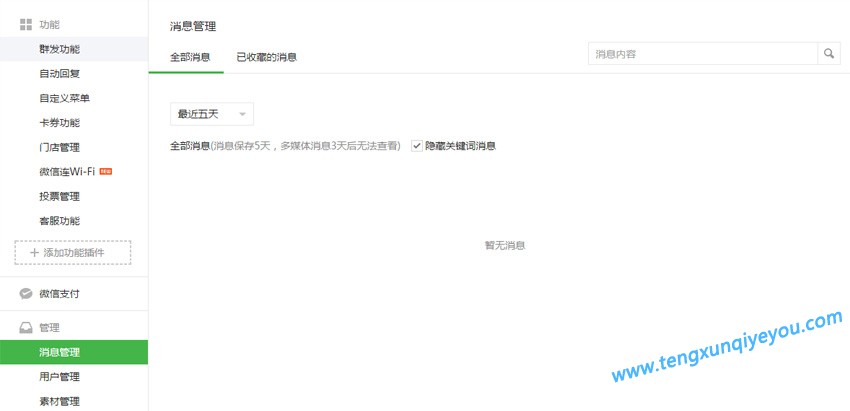This screenshot has width=850, height=411.
Task: Select 消息管理 in the sidebar
Action: [74, 352]
